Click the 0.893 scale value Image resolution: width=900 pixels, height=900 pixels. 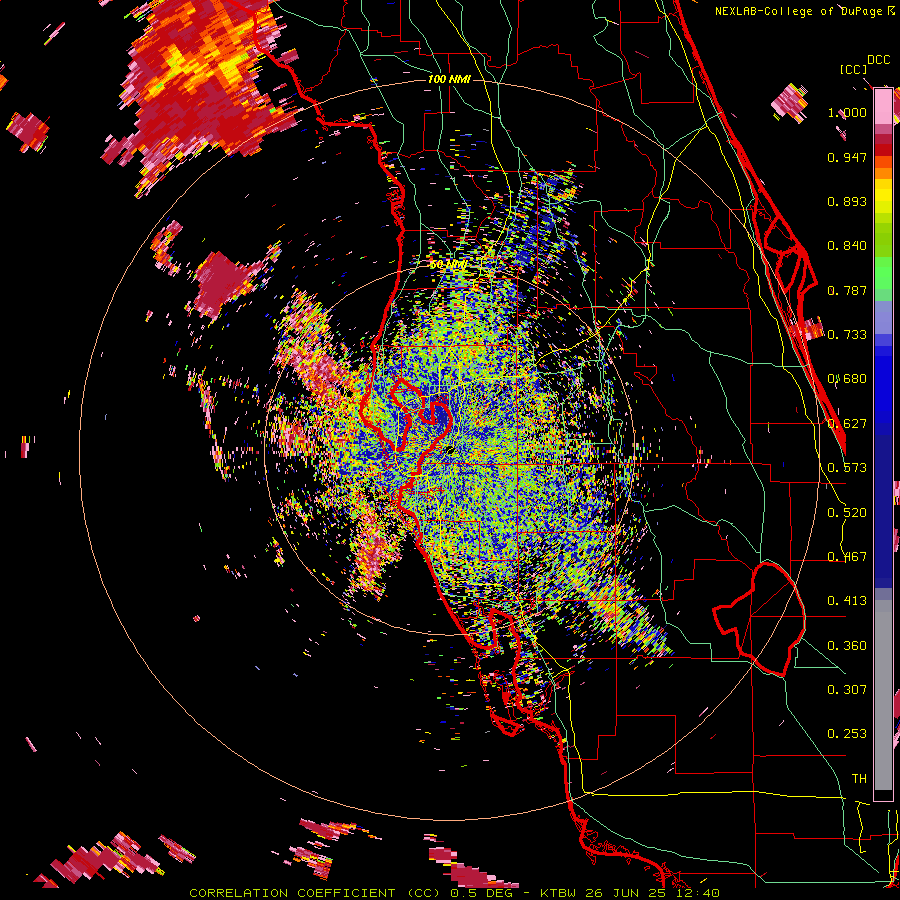click(847, 201)
